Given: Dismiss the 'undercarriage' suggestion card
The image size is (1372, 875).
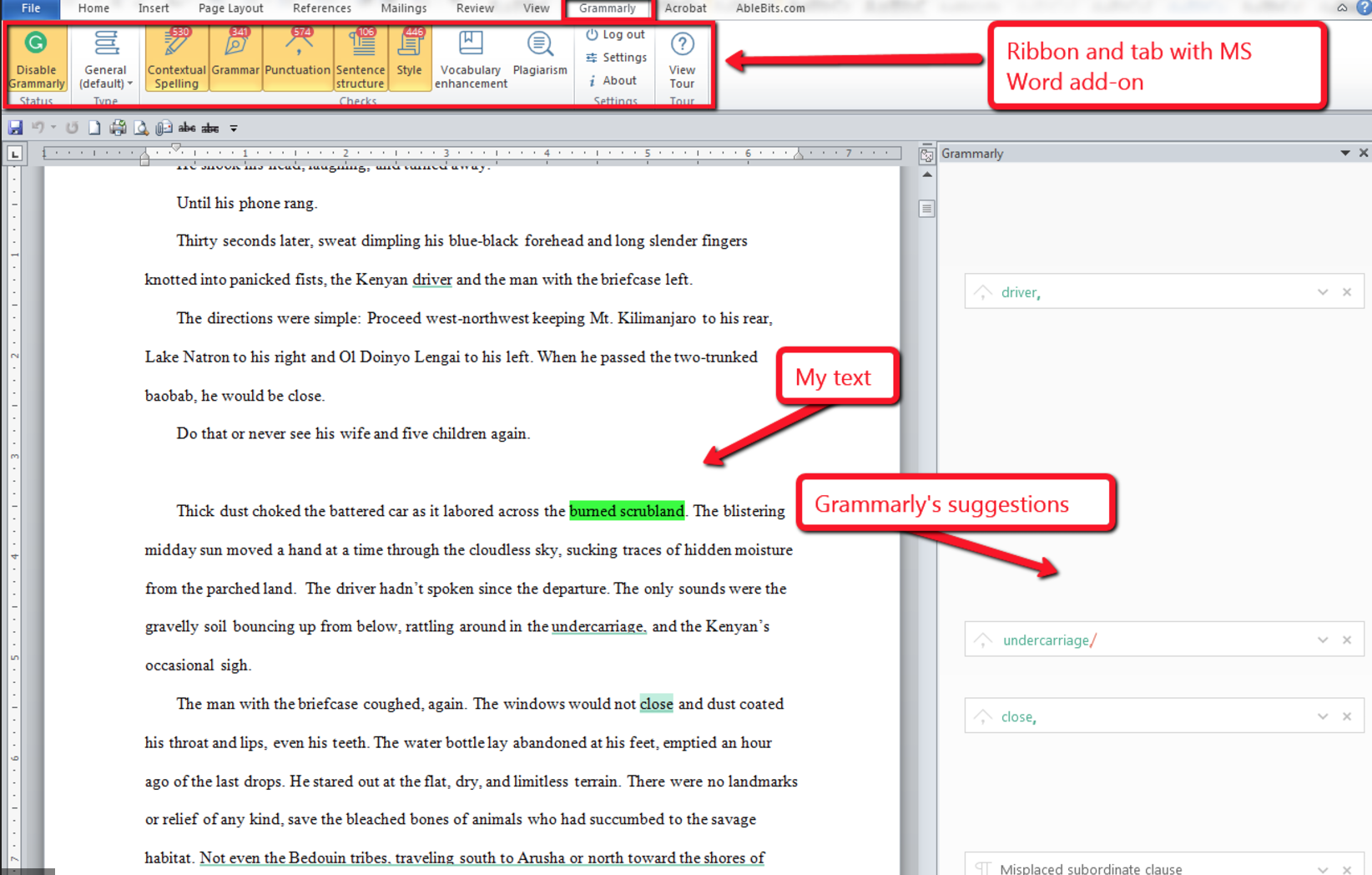Looking at the screenshot, I should [1347, 640].
